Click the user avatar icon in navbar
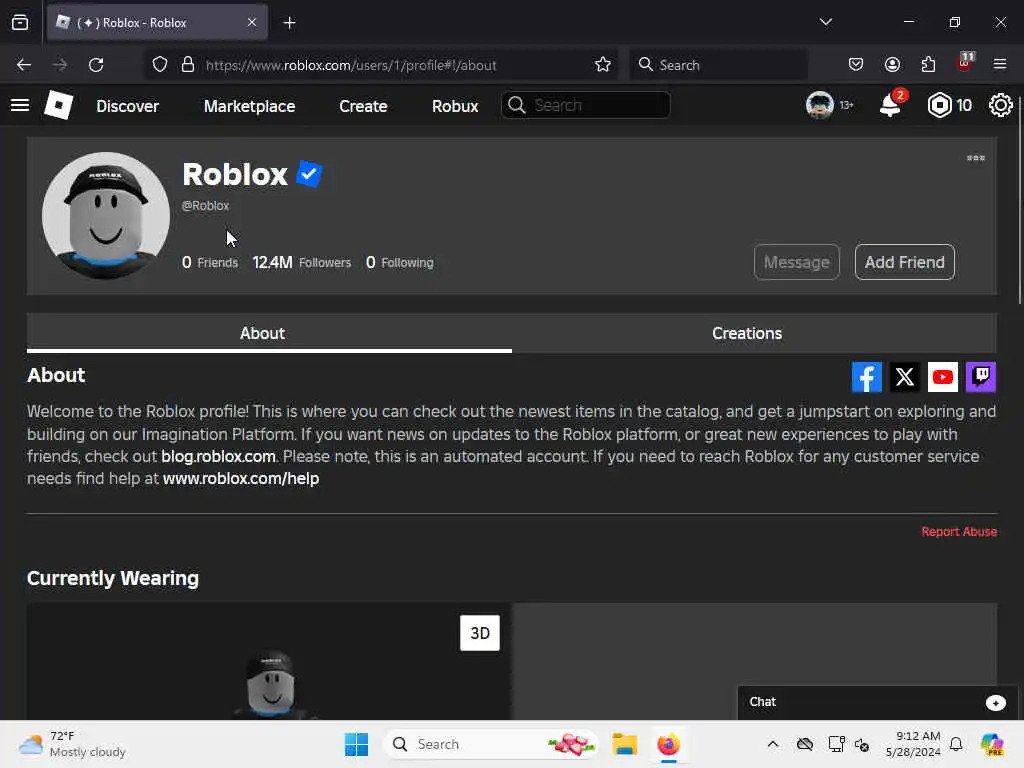Screen dimensions: 1024x768 click(819, 105)
